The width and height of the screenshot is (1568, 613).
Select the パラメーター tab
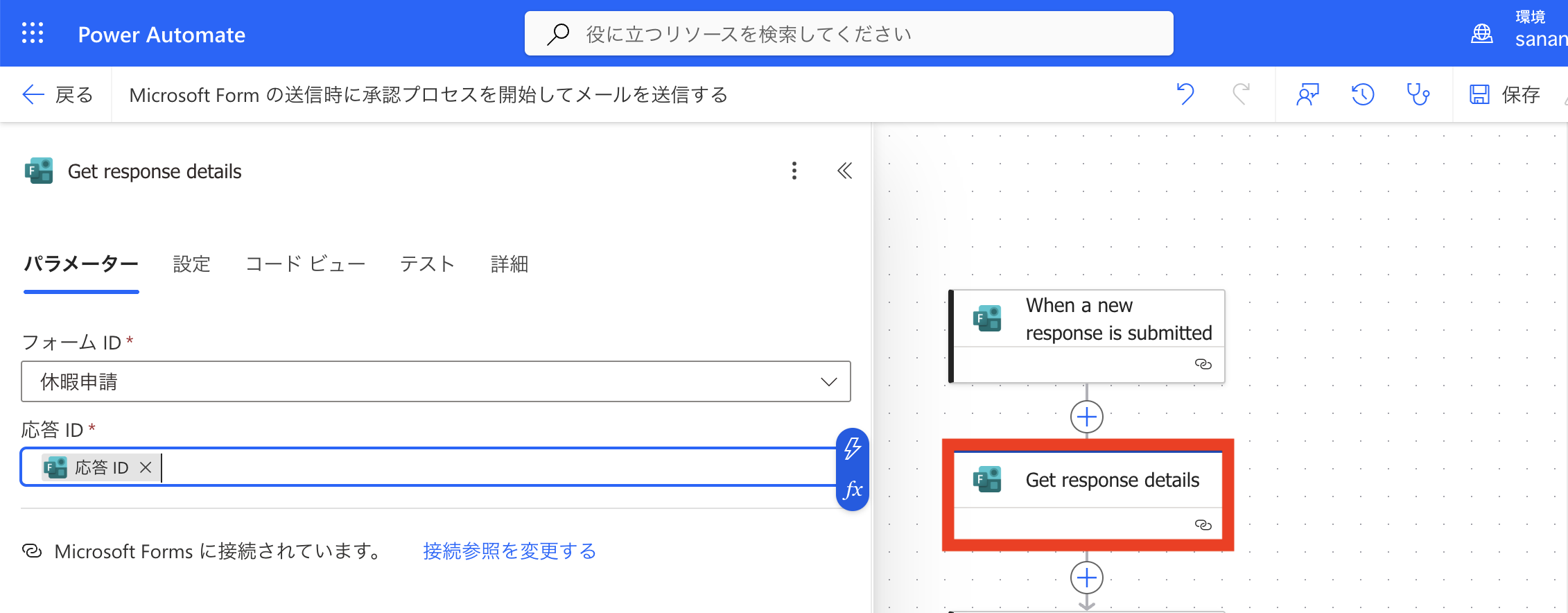click(81, 264)
